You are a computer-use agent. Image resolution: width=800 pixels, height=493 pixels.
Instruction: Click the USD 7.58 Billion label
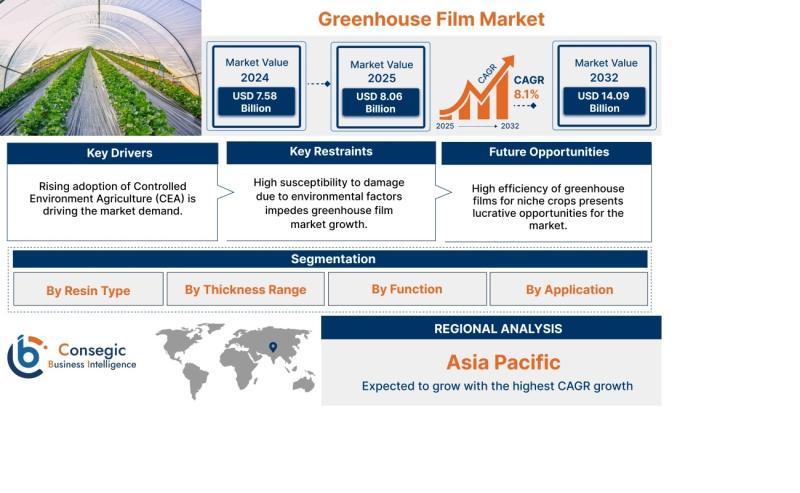click(256, 102)
